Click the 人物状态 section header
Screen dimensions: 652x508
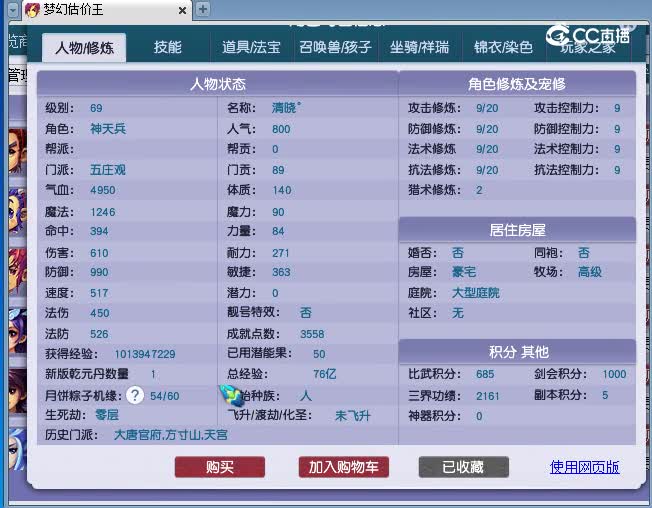(218, 84)
